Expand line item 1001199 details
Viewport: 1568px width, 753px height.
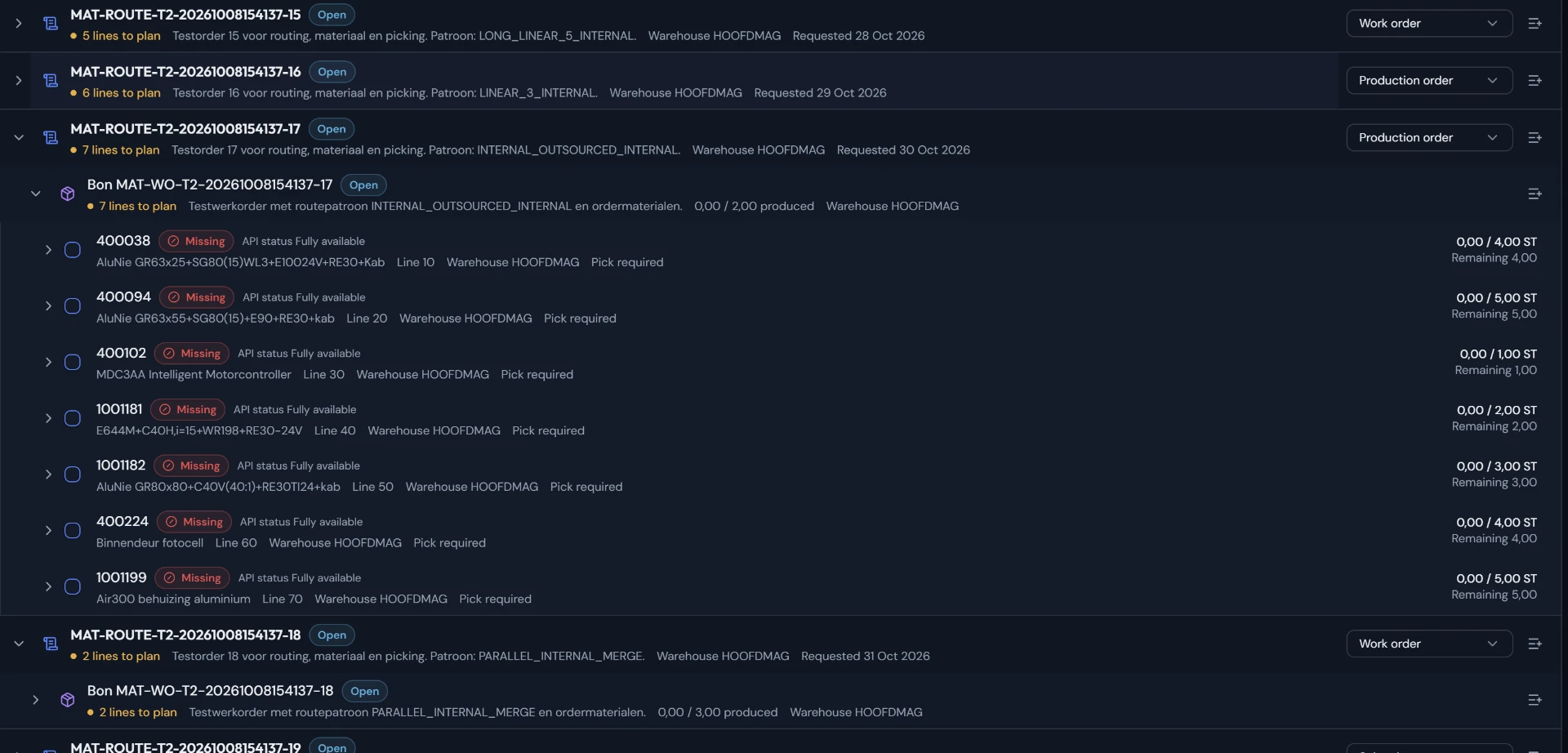[48, 587]
